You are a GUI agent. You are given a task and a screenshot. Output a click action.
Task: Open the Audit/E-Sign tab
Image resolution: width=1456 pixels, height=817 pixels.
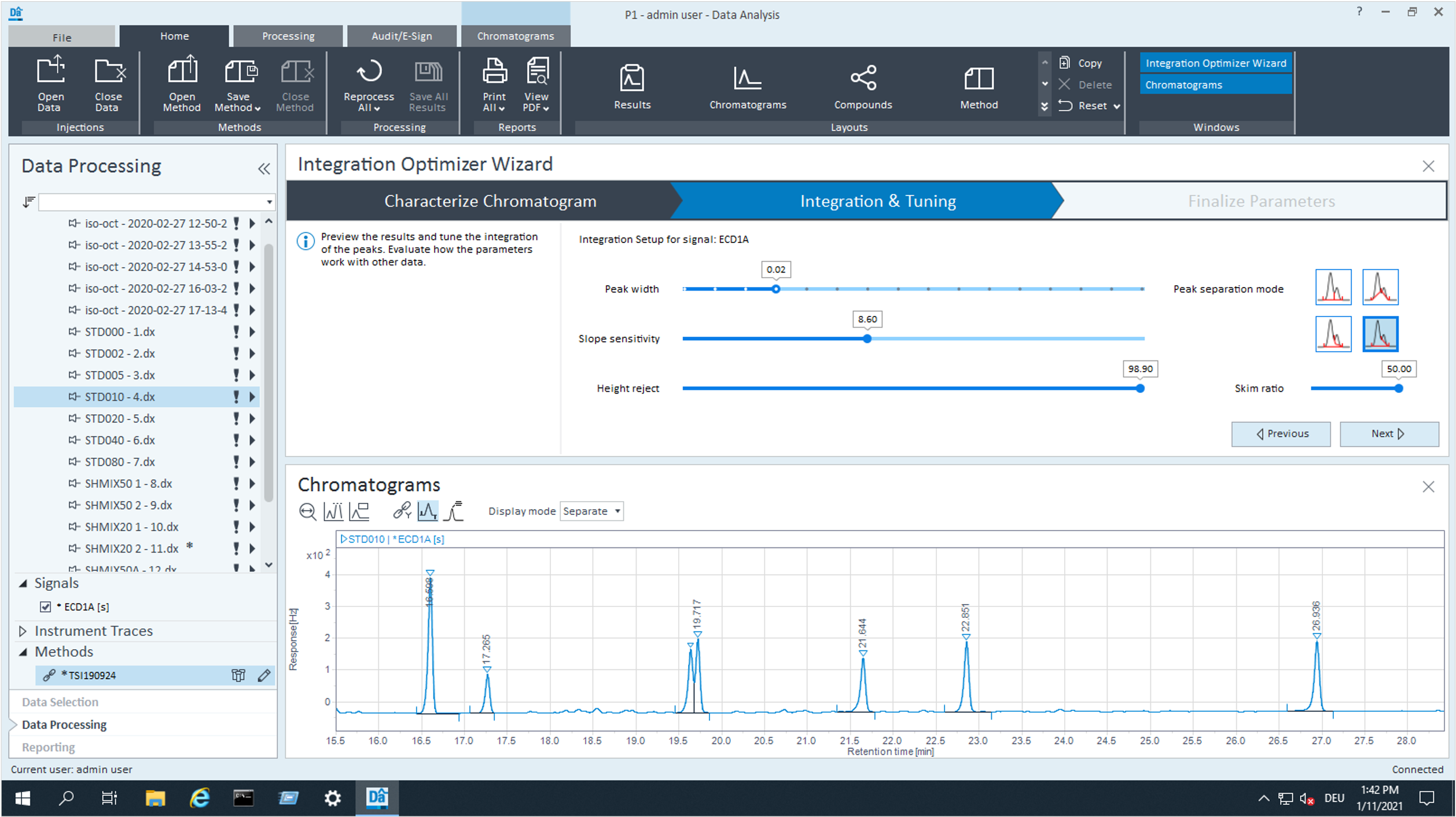(x=401, y=36)
